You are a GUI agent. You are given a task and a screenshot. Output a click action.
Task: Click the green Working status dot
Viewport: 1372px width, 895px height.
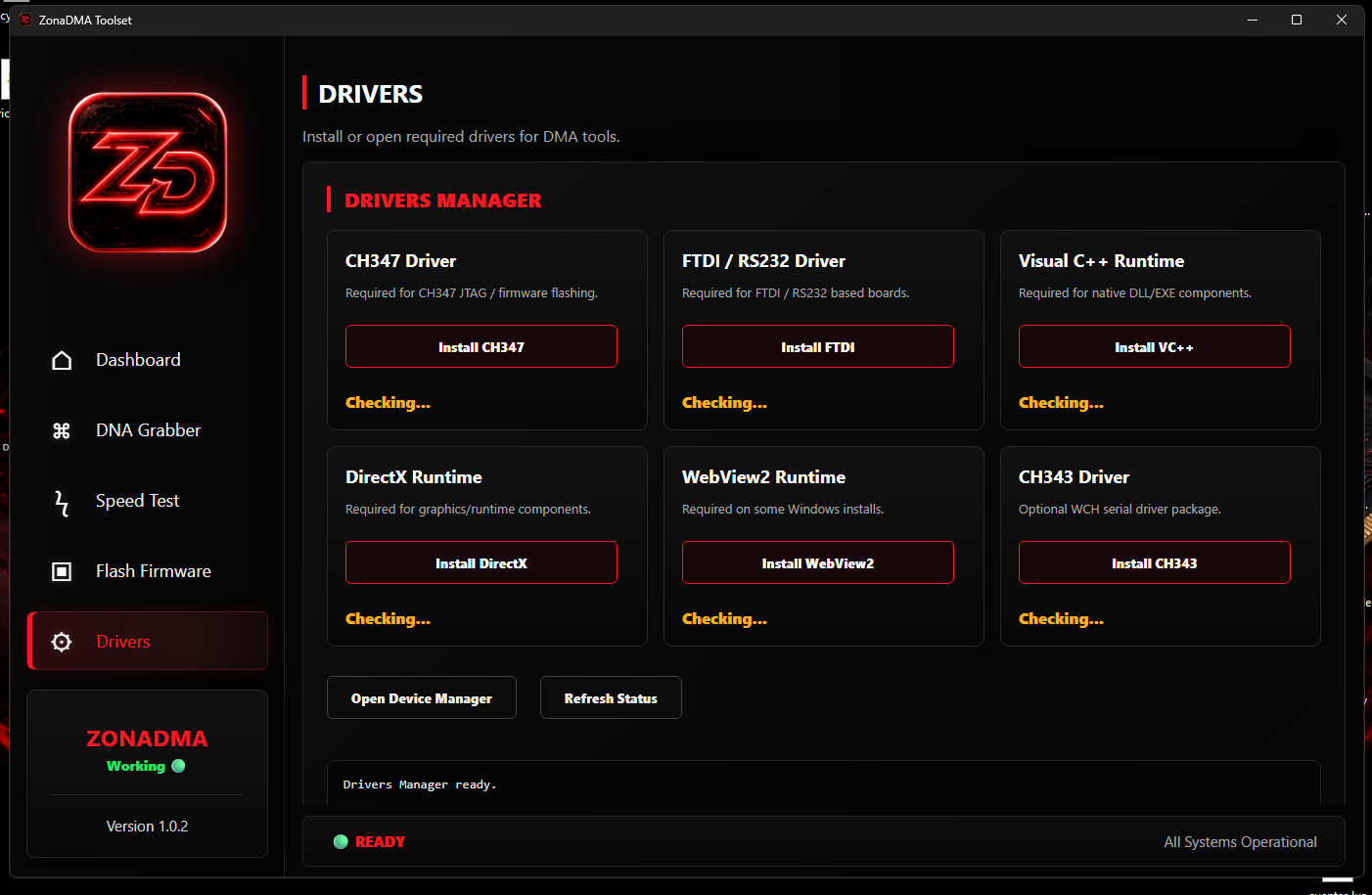(x=178, y=766)
